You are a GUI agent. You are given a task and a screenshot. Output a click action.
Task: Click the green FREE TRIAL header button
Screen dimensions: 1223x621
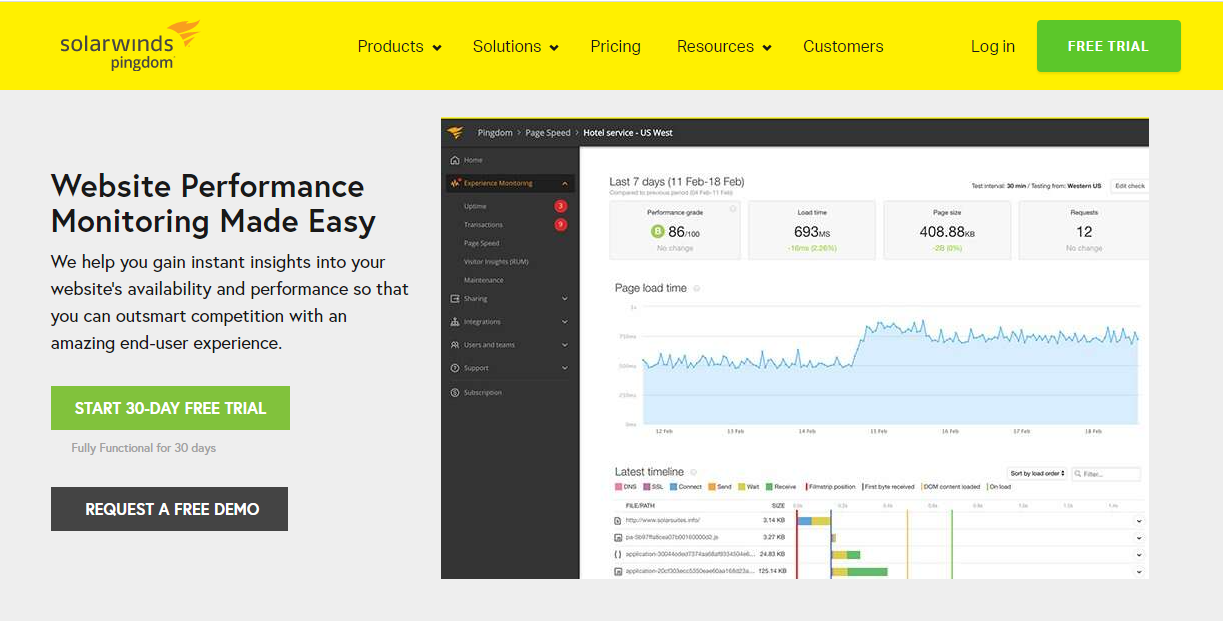[x=1108, y=46]
